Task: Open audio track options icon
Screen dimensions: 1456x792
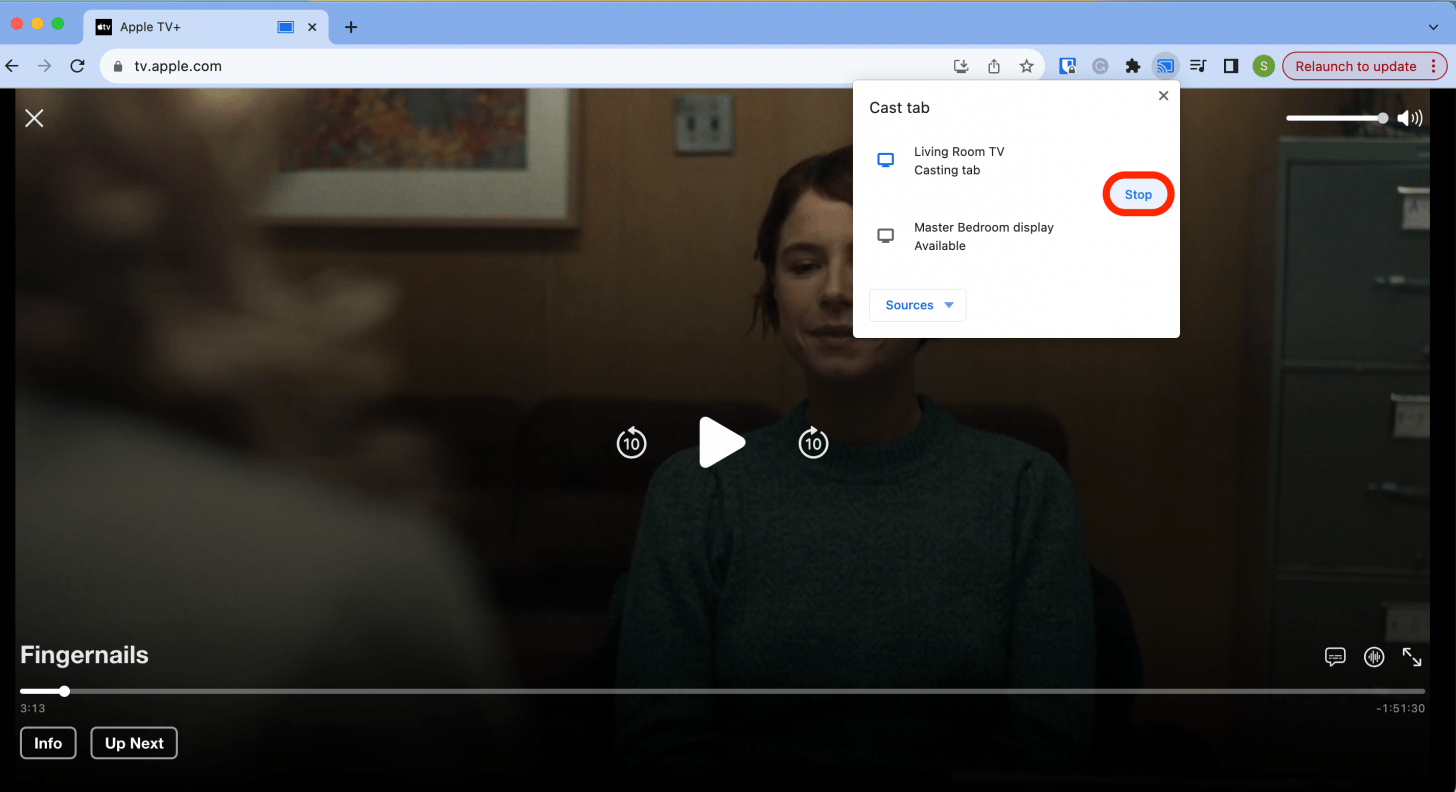Action: pyautogui.click(x=1374, y=657)
